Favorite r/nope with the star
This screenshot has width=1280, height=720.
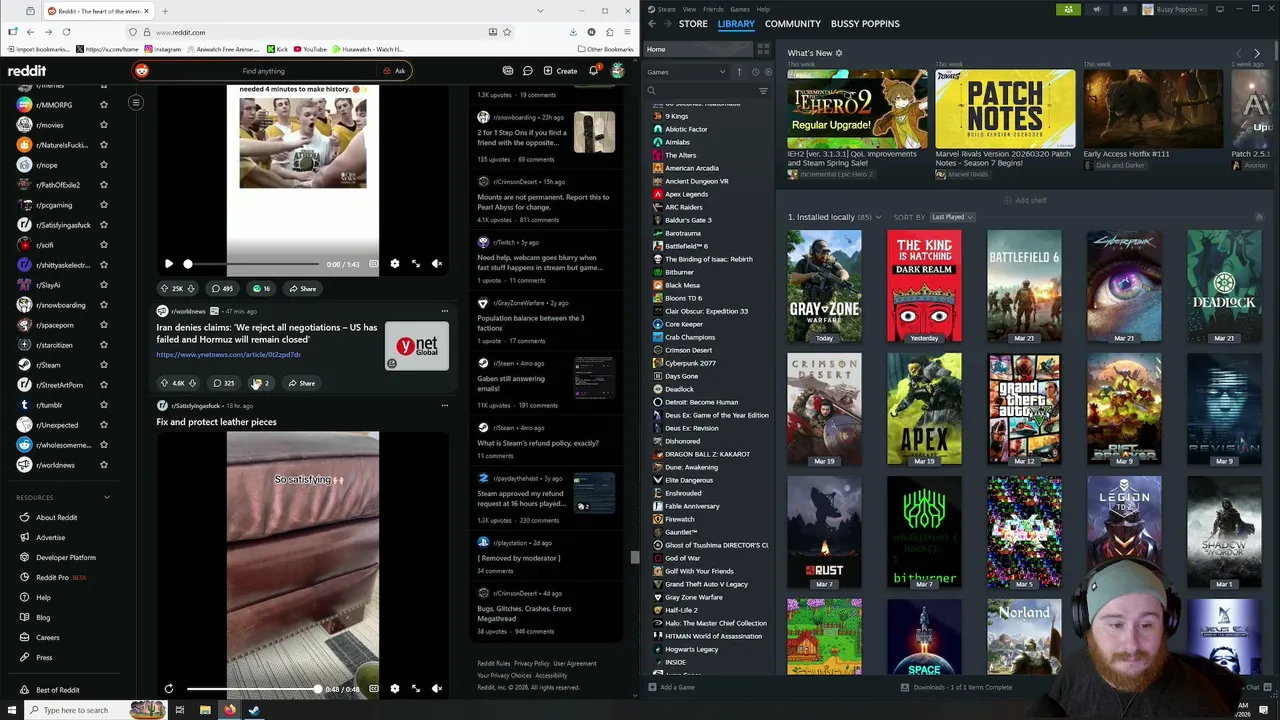pyautogui.click(x=104, y=165)
